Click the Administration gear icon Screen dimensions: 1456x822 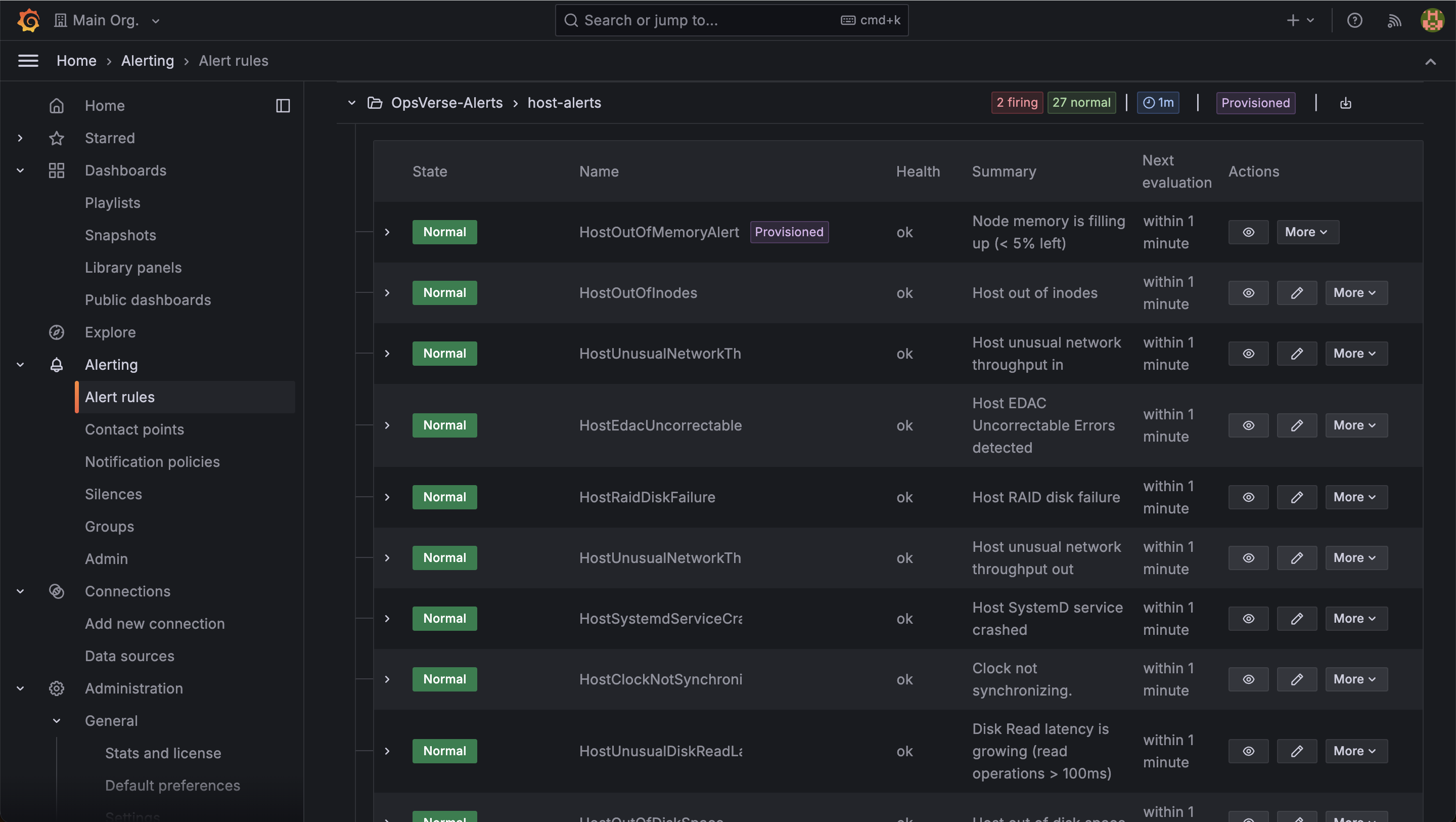pyautogui.click(x=57, y=688)
